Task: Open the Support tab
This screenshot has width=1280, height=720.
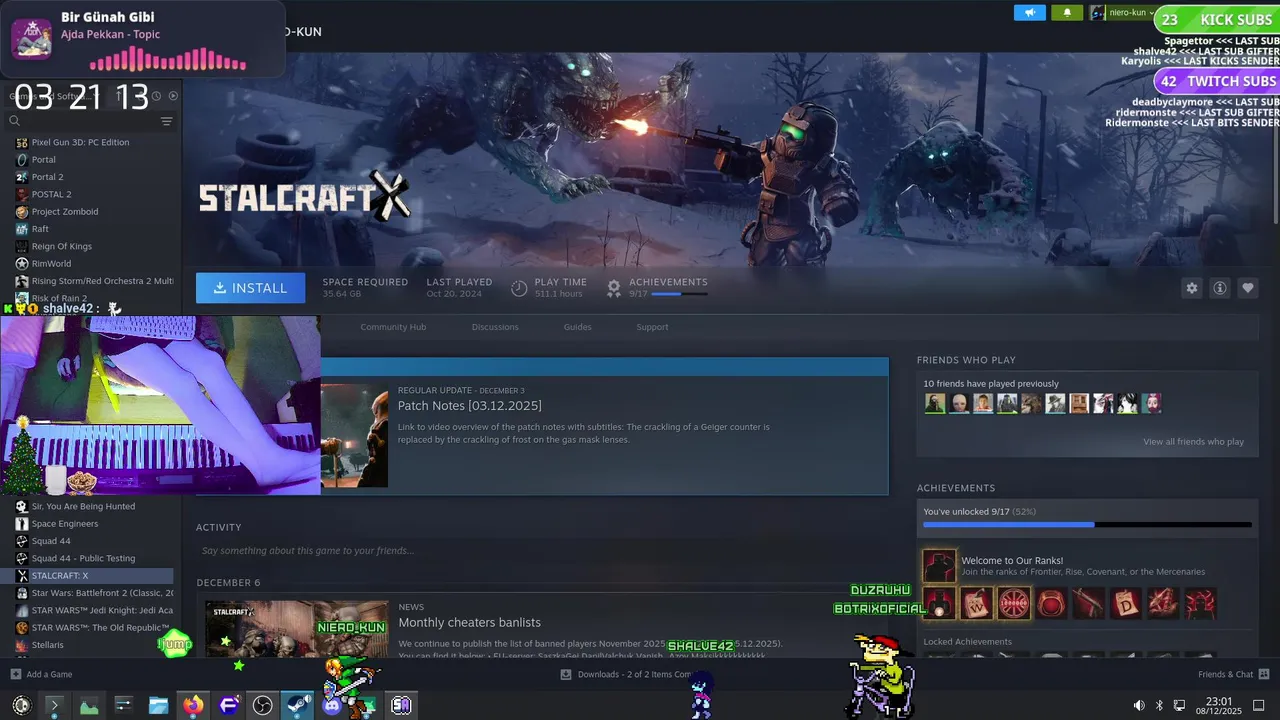Action: coord(652,327)
